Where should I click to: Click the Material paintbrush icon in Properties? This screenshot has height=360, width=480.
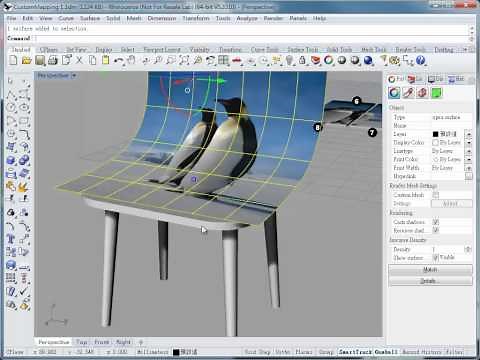(x=409, y=93)
